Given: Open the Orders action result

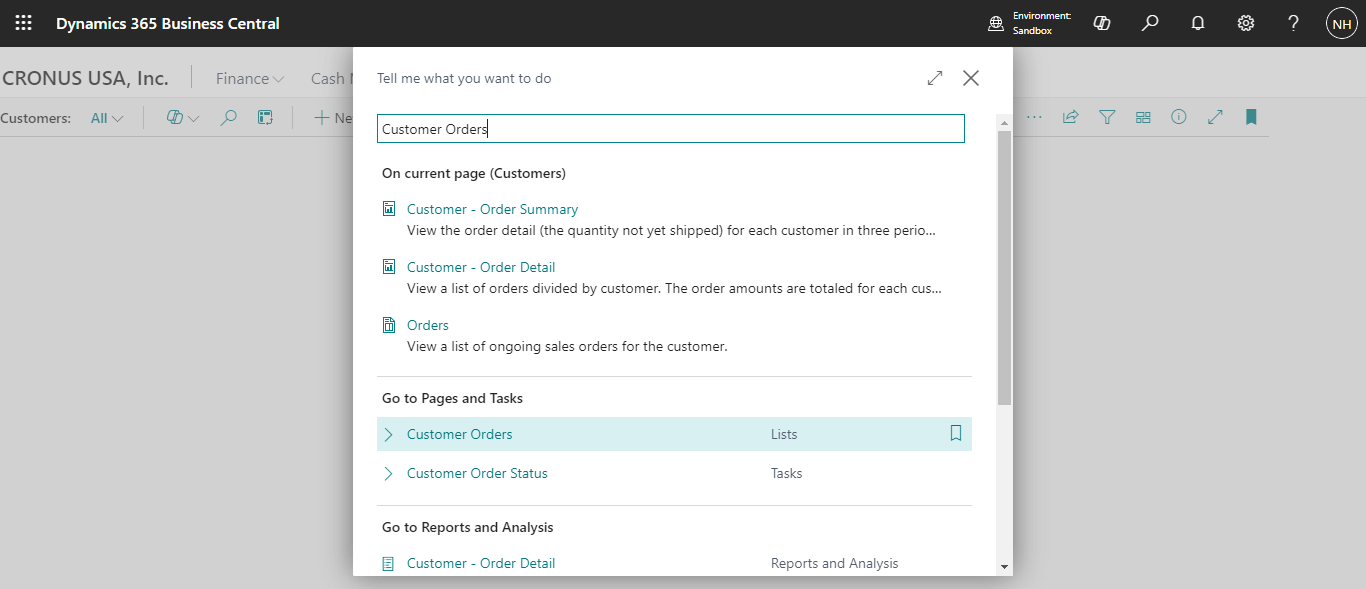Looking at the screenshot, I should [x=427, y=325].
